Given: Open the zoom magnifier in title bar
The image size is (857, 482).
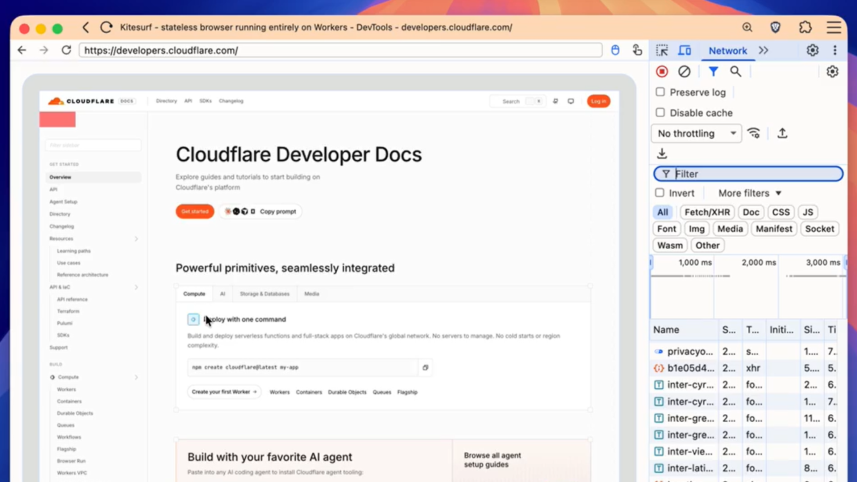Looking at the screenshot, I should (x=747, y=27).
